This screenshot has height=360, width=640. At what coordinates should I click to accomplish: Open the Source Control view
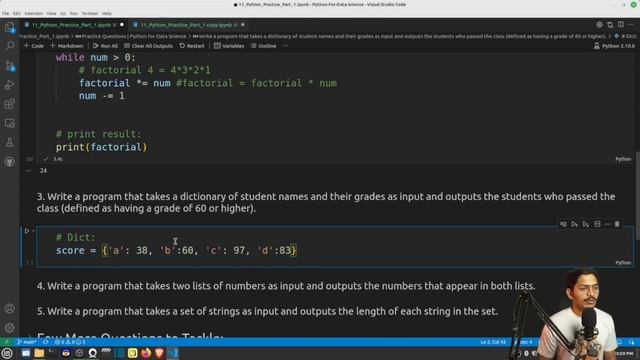(9, 65)
